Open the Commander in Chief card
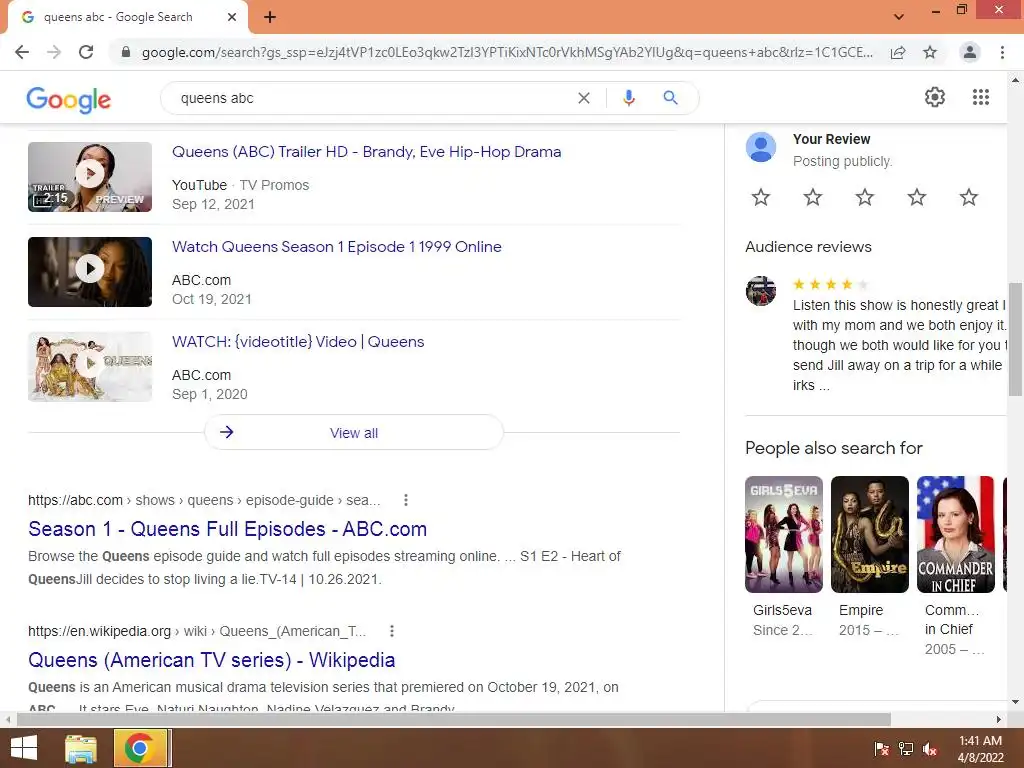 (955, 566)
